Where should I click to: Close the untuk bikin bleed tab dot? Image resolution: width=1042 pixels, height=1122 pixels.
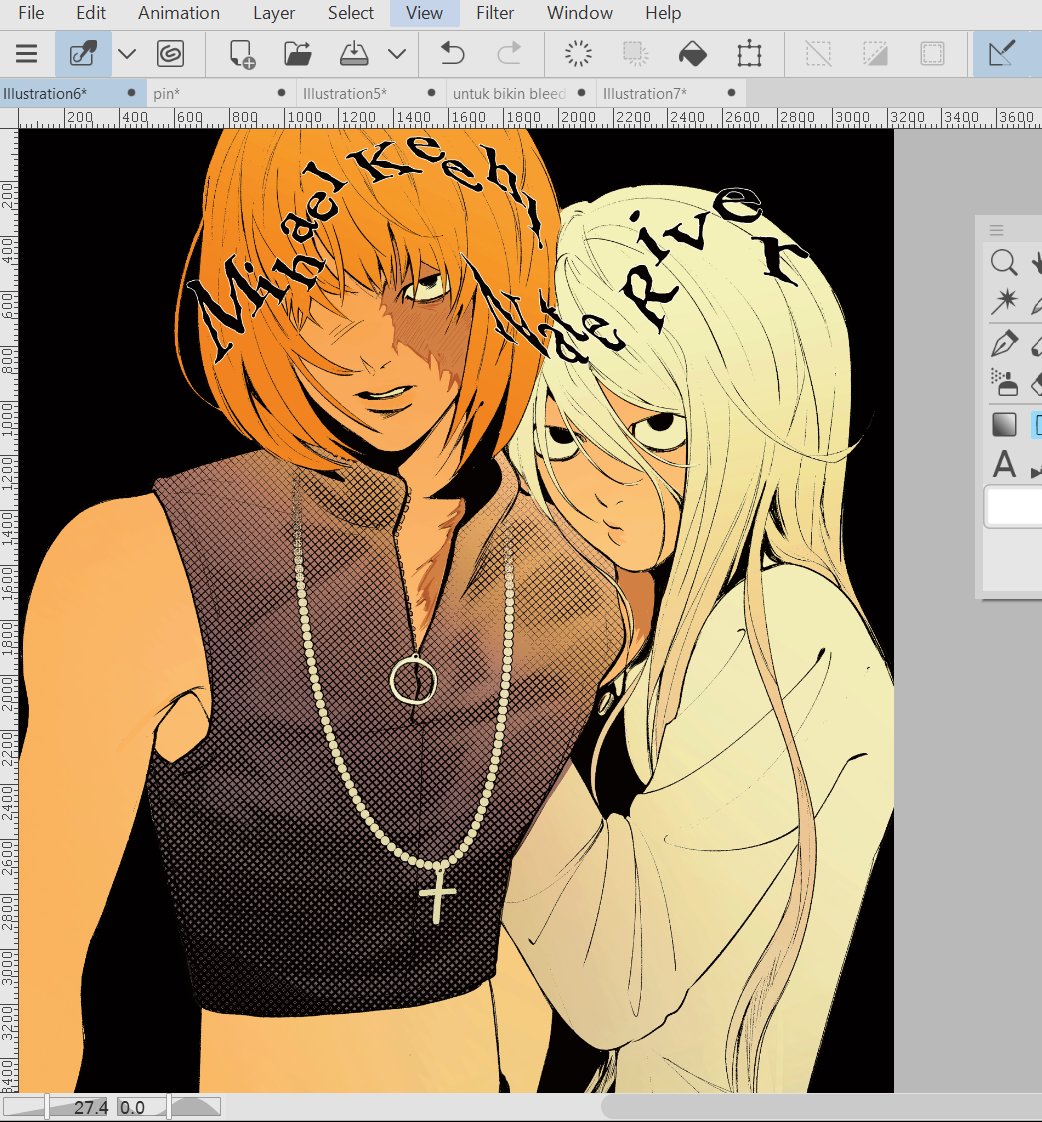point(582,93)
